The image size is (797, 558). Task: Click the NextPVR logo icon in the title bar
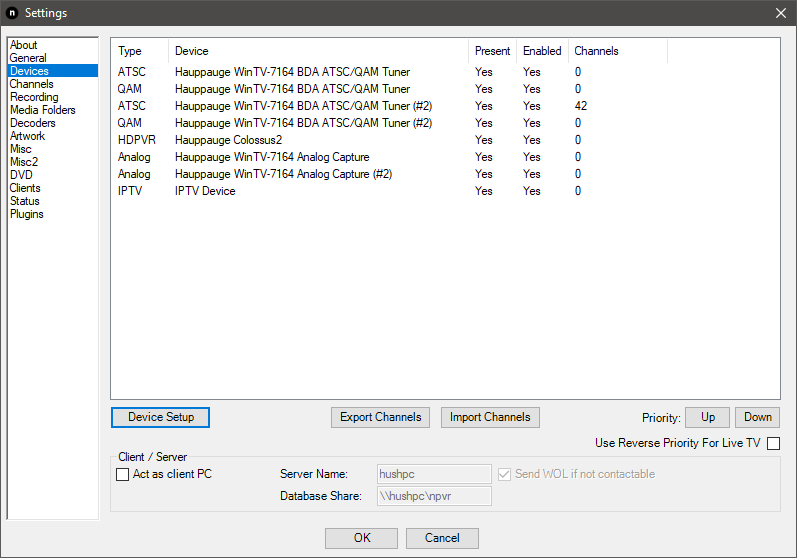click(12, 13)
